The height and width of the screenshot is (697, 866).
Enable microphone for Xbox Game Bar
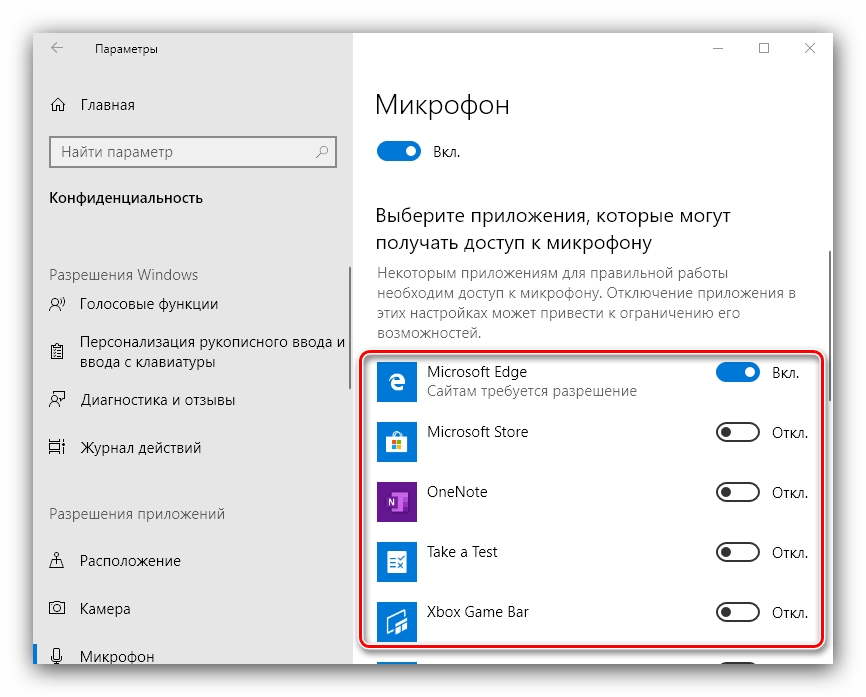coord(738,612)
